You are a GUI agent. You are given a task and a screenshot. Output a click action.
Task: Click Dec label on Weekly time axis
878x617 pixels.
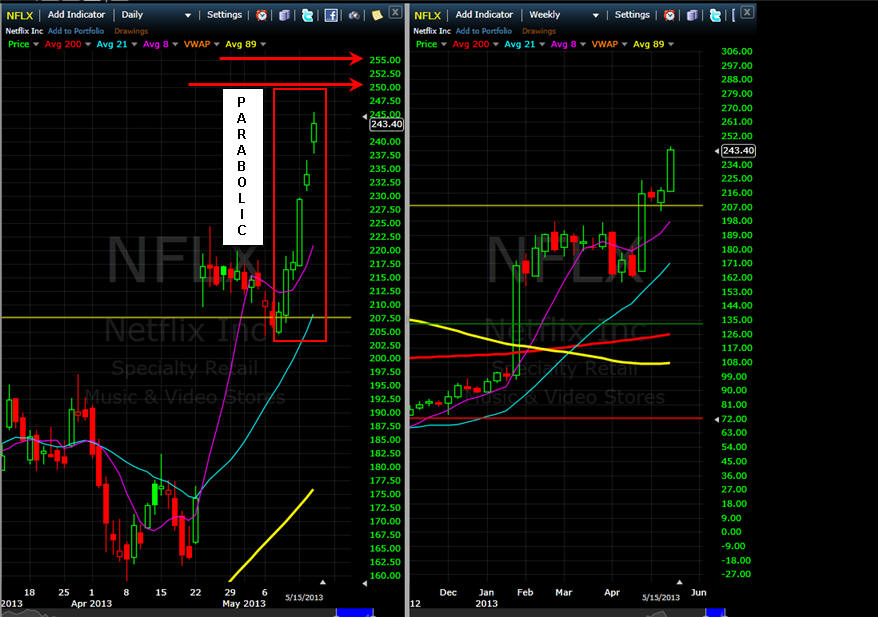click(x=448, y=592)
